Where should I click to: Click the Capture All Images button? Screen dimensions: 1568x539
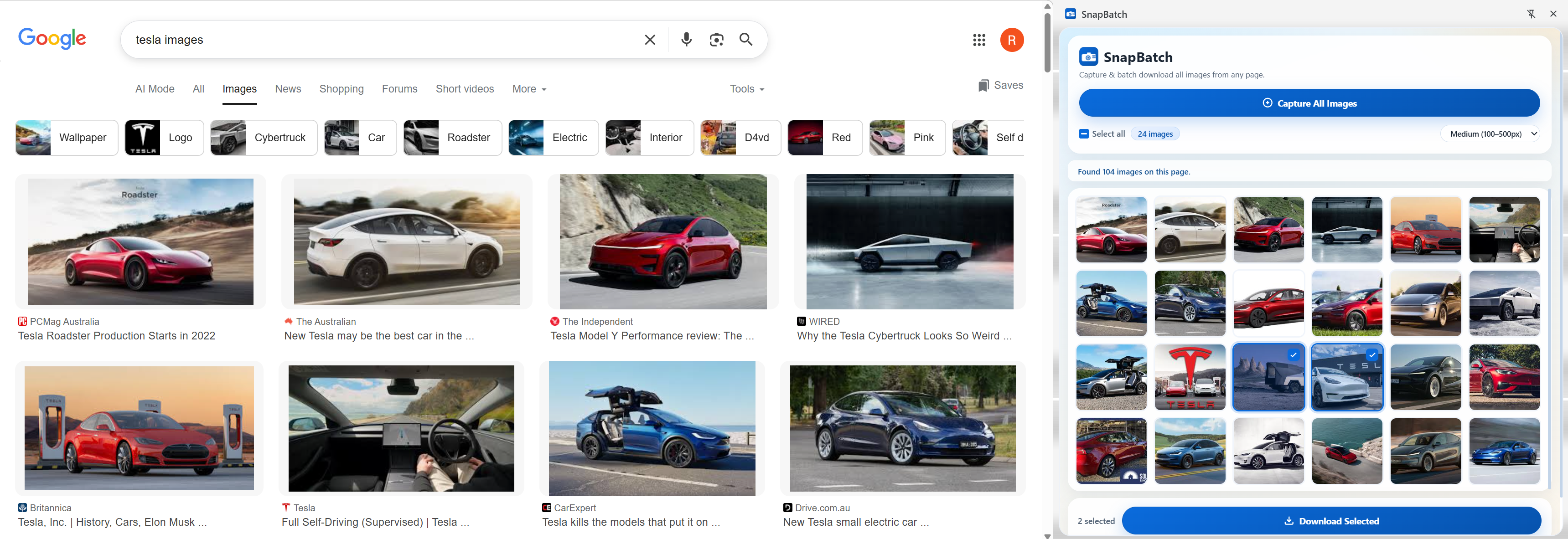(x=1309, y=102)
